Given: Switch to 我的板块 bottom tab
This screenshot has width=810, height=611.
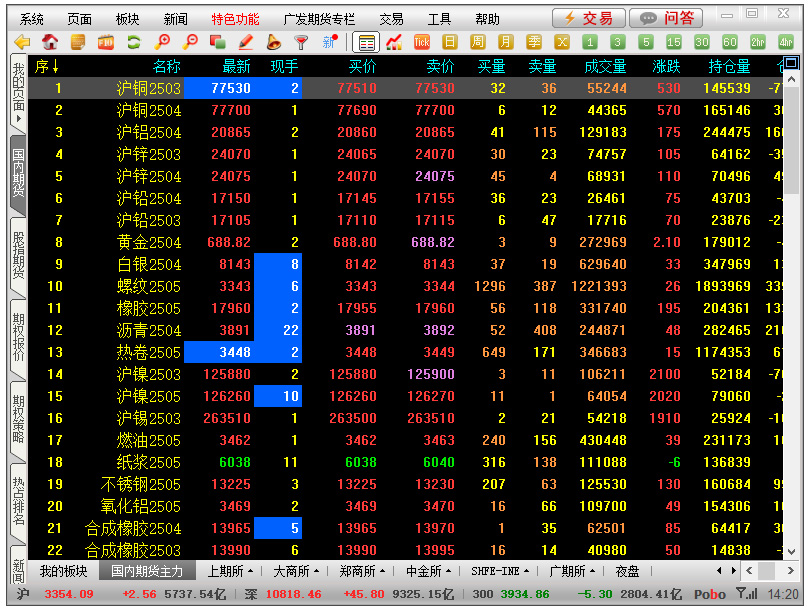Looking at the screenshot, I should pos(63,571).
